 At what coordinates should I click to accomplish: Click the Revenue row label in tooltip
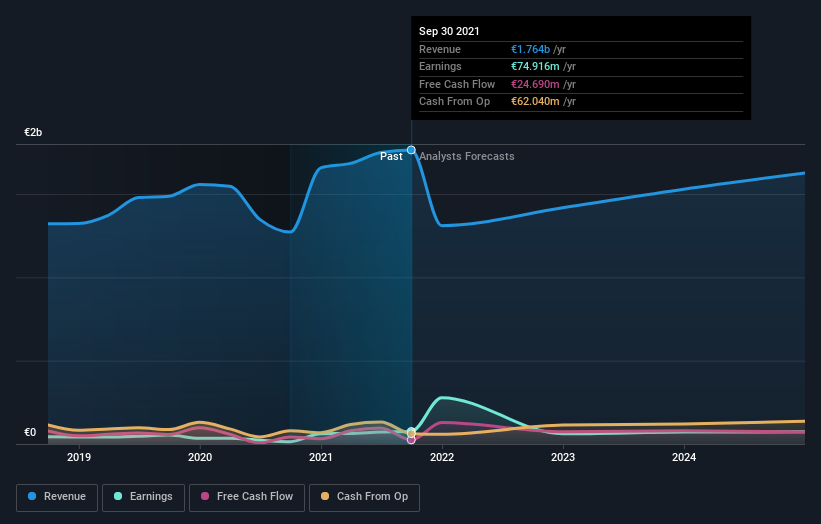440,49
